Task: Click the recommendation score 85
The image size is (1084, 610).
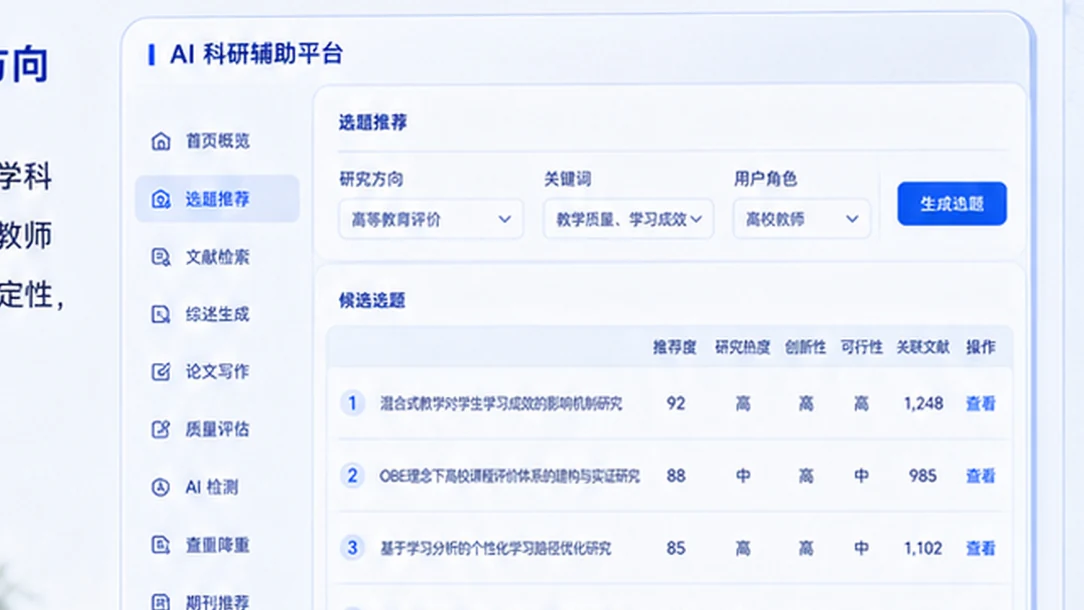Action: [x=675, y=548]
